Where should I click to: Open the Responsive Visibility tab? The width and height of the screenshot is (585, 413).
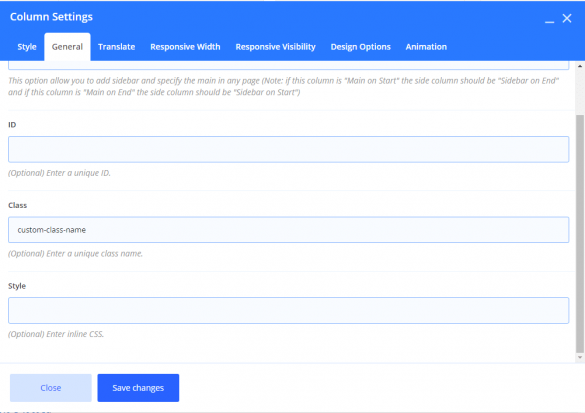pos(275,47)
